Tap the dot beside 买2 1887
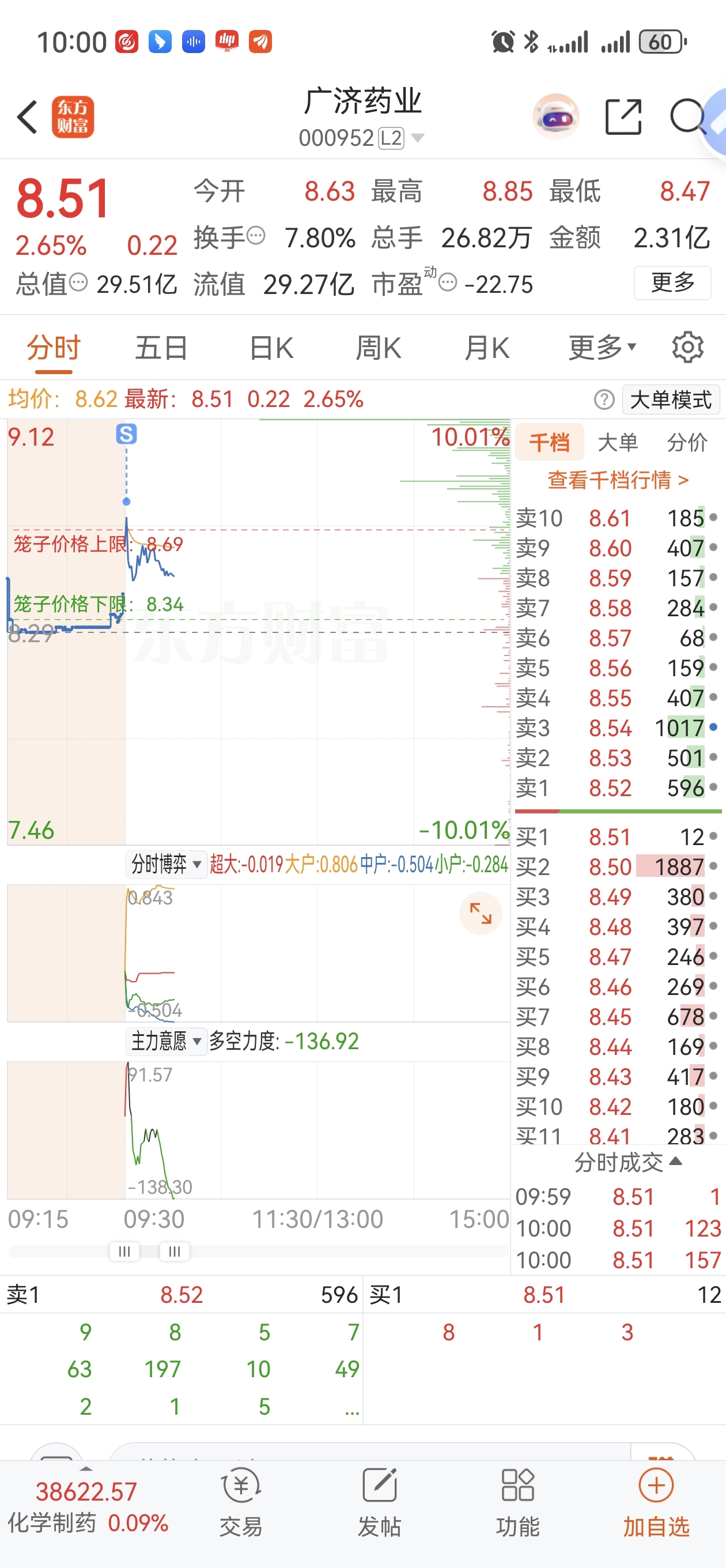This screenshot has width=726, height=1568. point(713,865)
